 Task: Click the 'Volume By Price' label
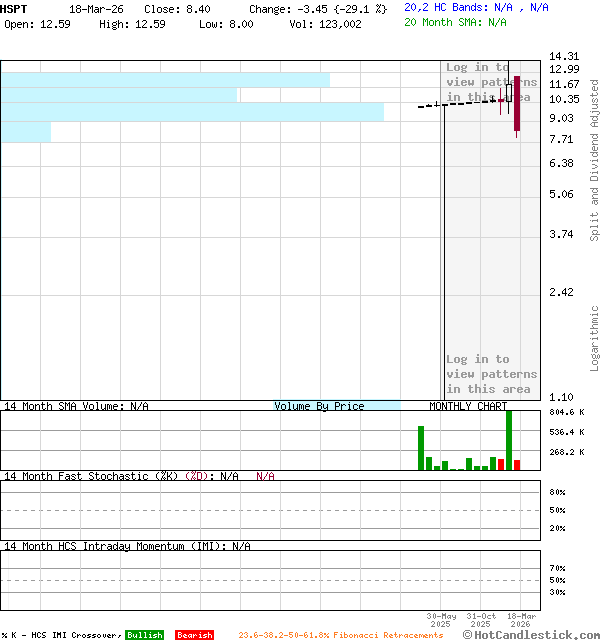pyautogui.click(x=319, y=406)
